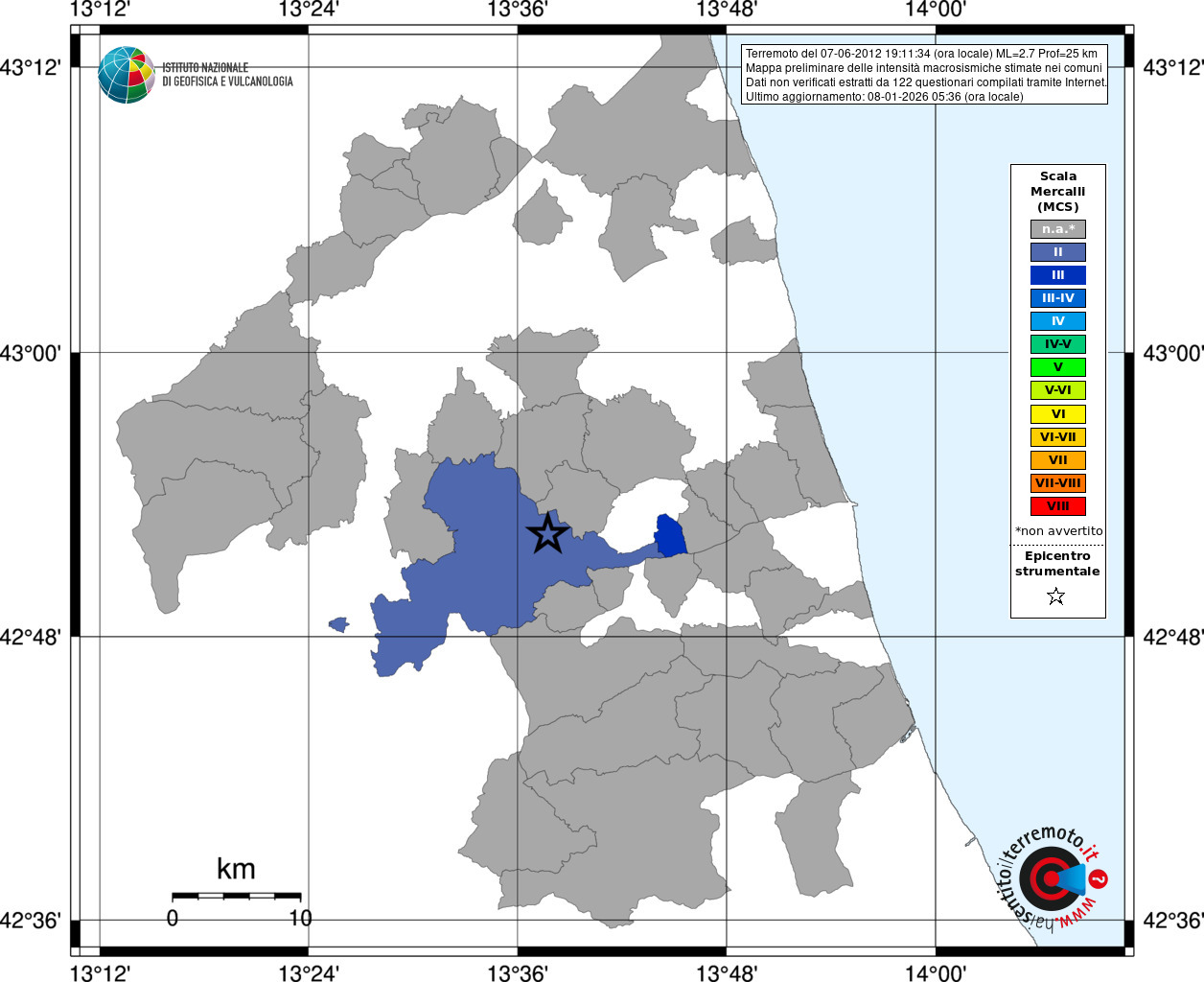
Task: Click the '*non avvertito' footnote
Action: coord(1059,531)
